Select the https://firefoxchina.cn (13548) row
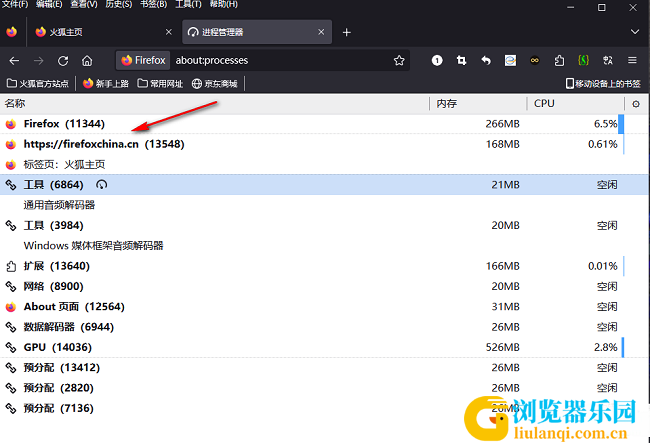The height and width of the screenshot is (443, 650). click(x=324, y=144)
